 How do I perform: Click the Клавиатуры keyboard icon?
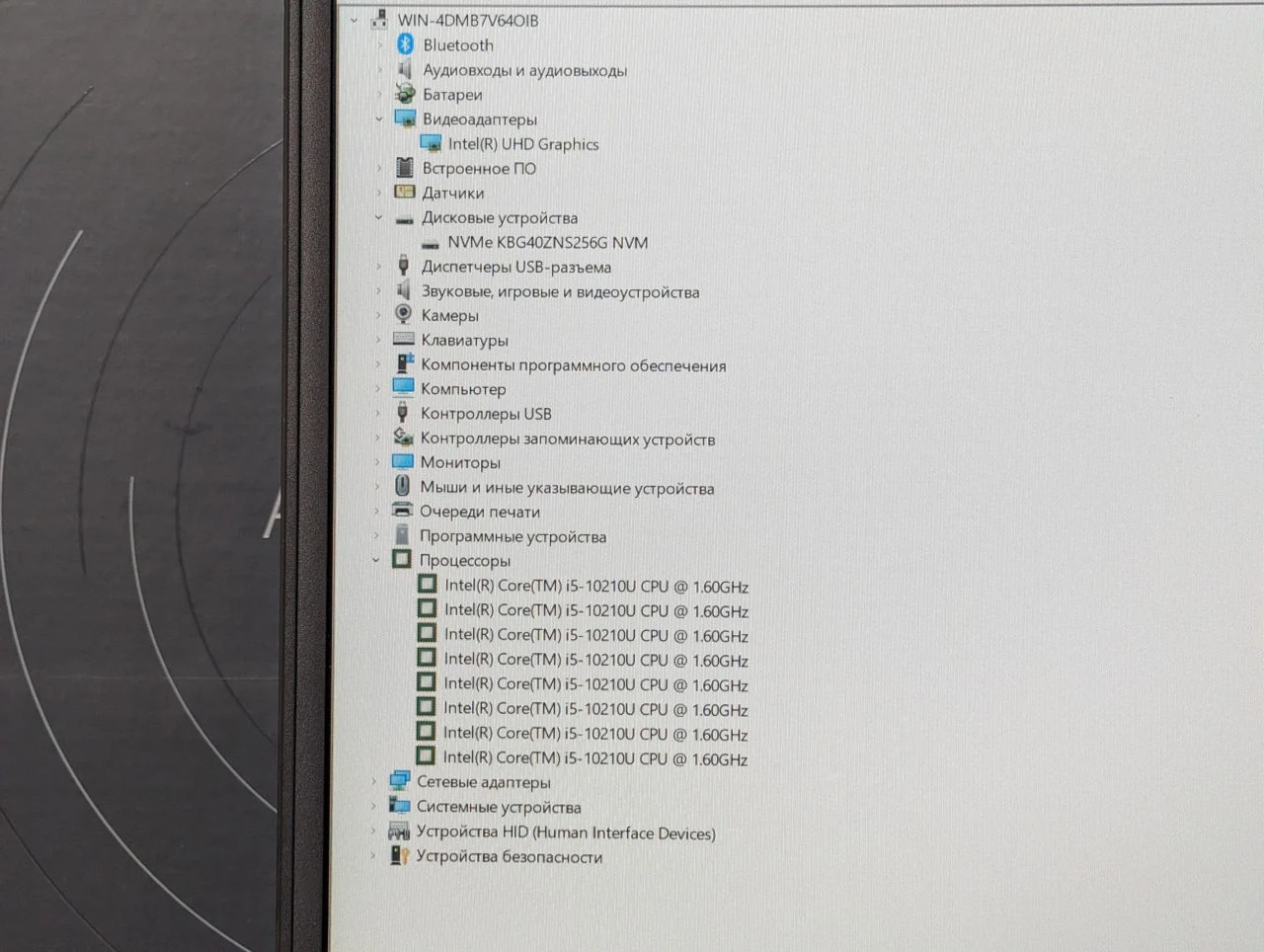[x=403, y=339]
